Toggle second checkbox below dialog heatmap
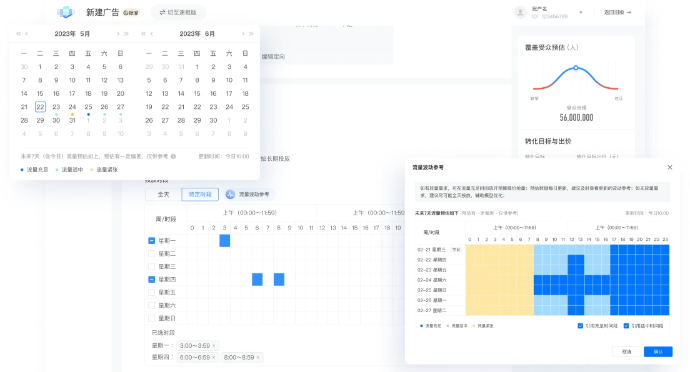The height and width of the screenshot is (372, 690). pyautogui.click(x=626, y=326)
